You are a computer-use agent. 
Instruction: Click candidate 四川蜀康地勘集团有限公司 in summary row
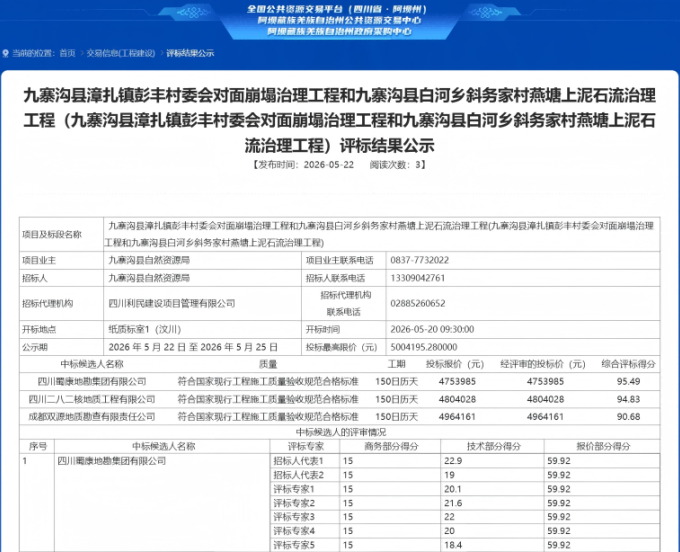[x=92, y=382]
